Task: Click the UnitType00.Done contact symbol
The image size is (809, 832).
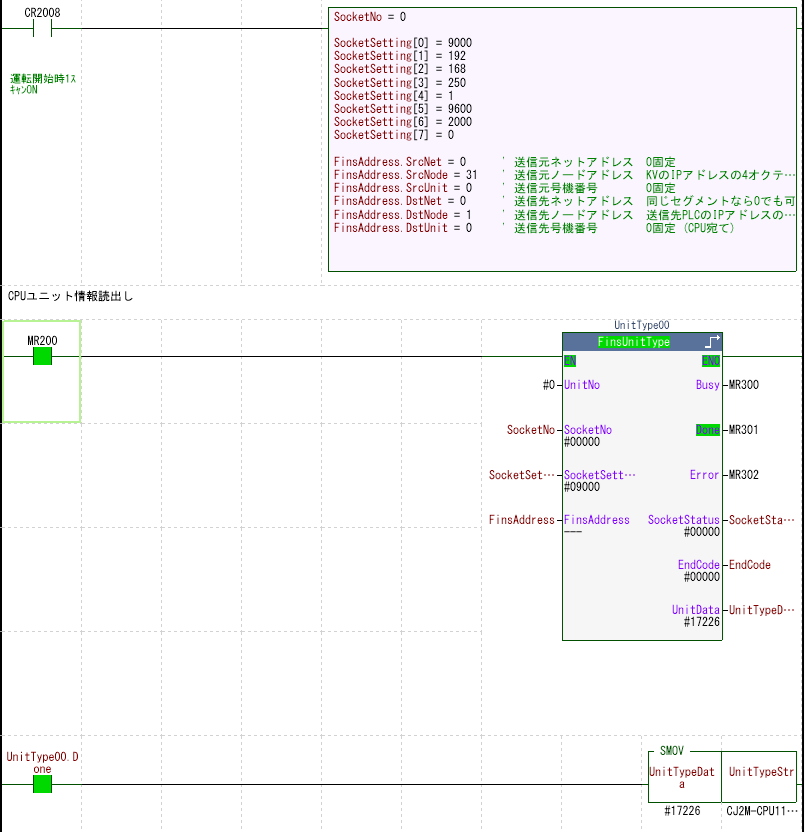Action: coord(42,784)
